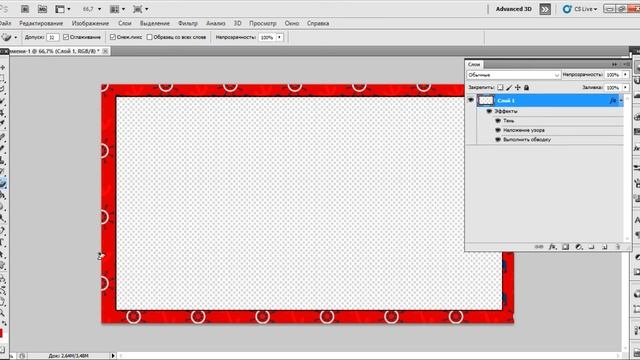Image resolution: width=640 pixels, height=360 pixels.
Task: Open the Изображение menu
Action: point(90,23)
